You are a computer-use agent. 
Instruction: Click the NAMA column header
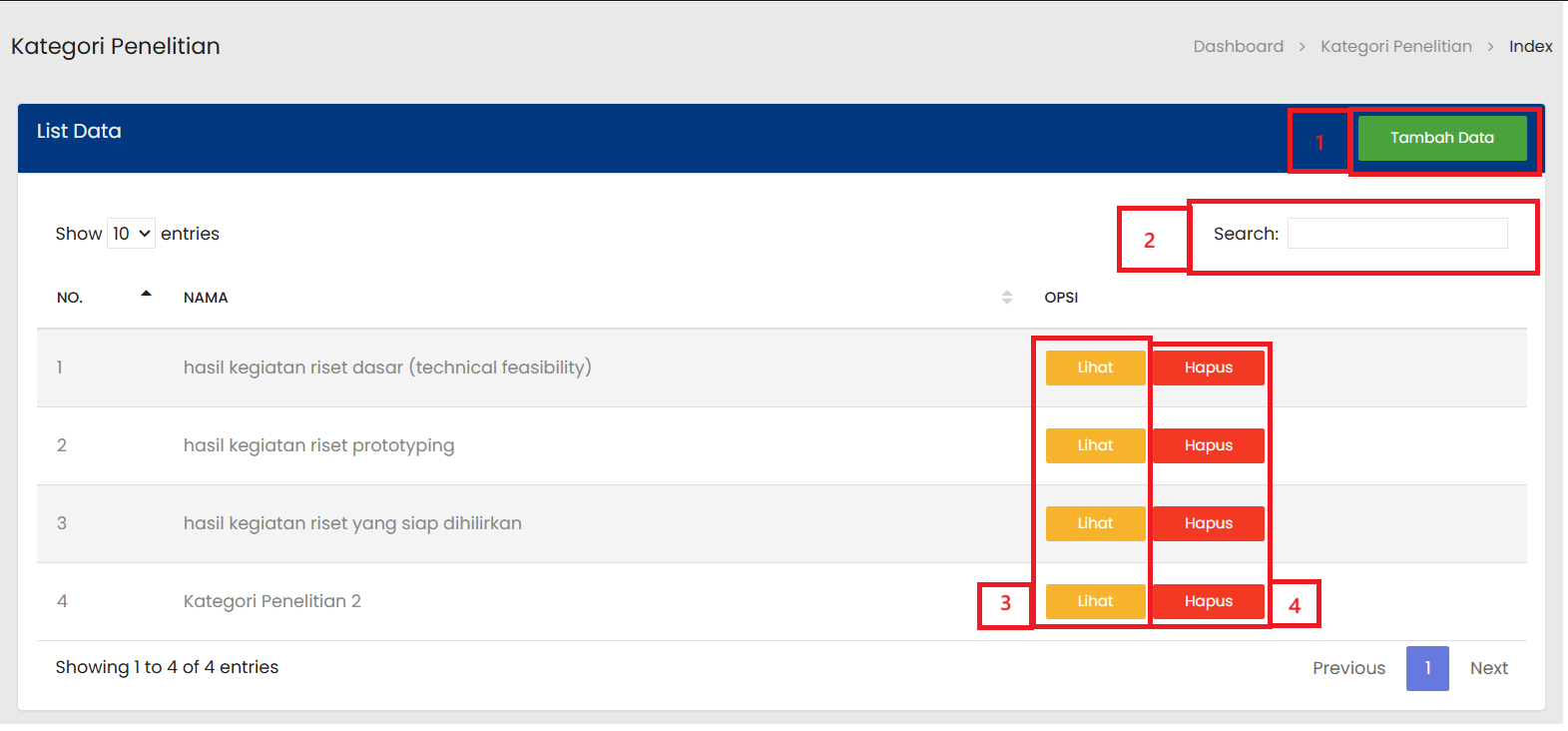[x=206, y=298]
